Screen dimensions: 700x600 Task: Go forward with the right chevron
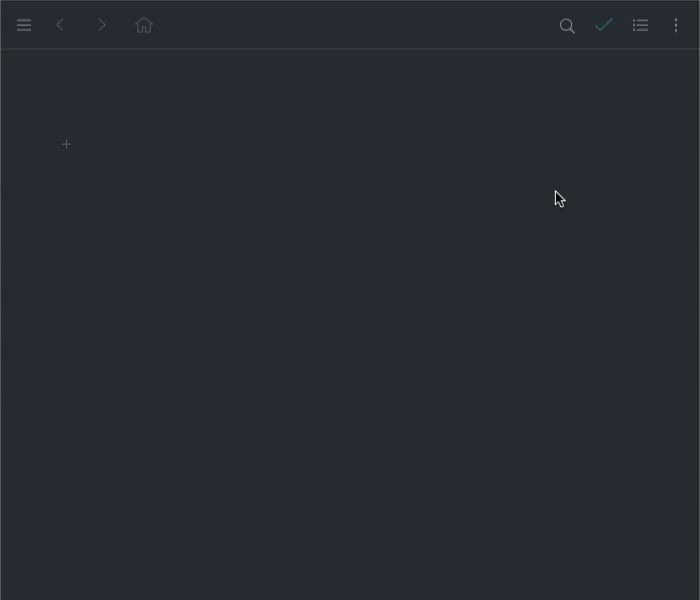[x=102, y=25]
